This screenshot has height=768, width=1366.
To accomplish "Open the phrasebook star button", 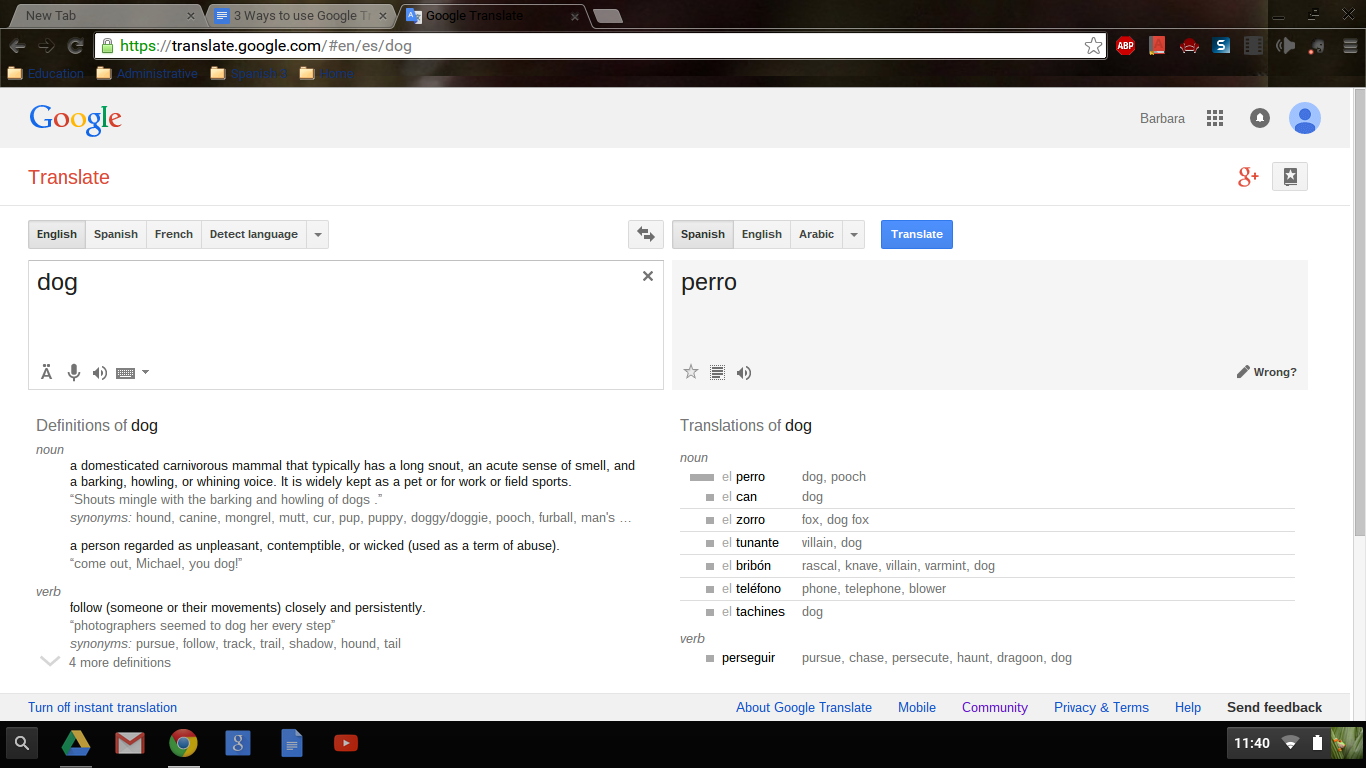I will pos(1290,177).
